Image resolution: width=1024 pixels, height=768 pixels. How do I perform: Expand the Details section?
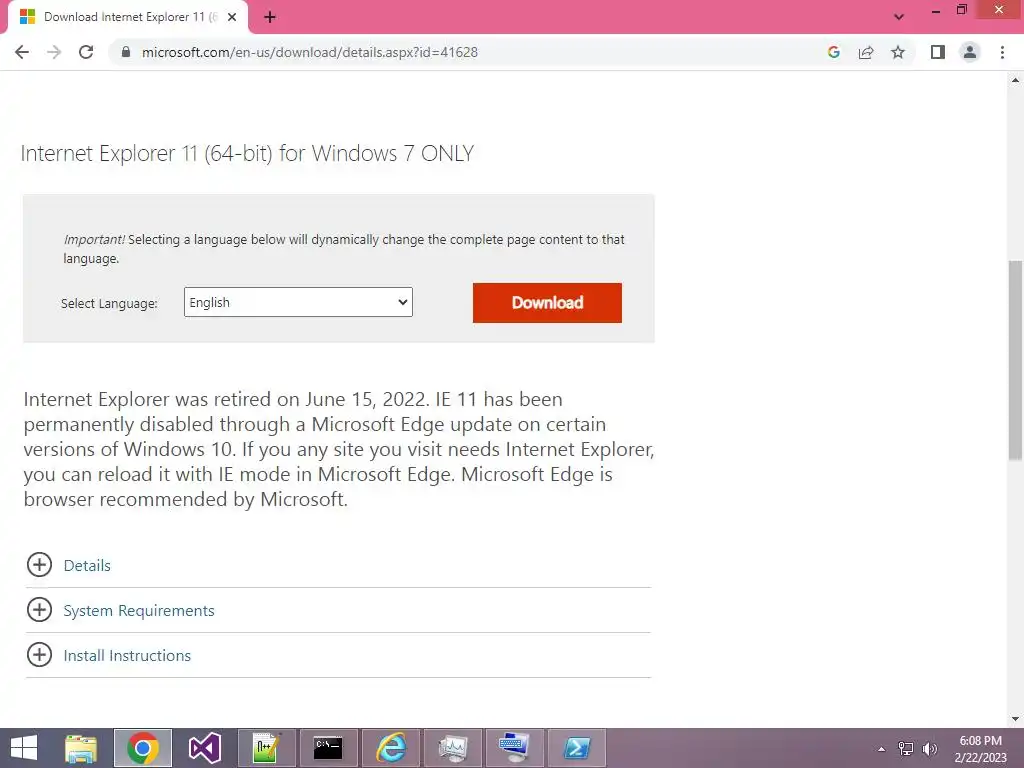click(x=39, y=565)
